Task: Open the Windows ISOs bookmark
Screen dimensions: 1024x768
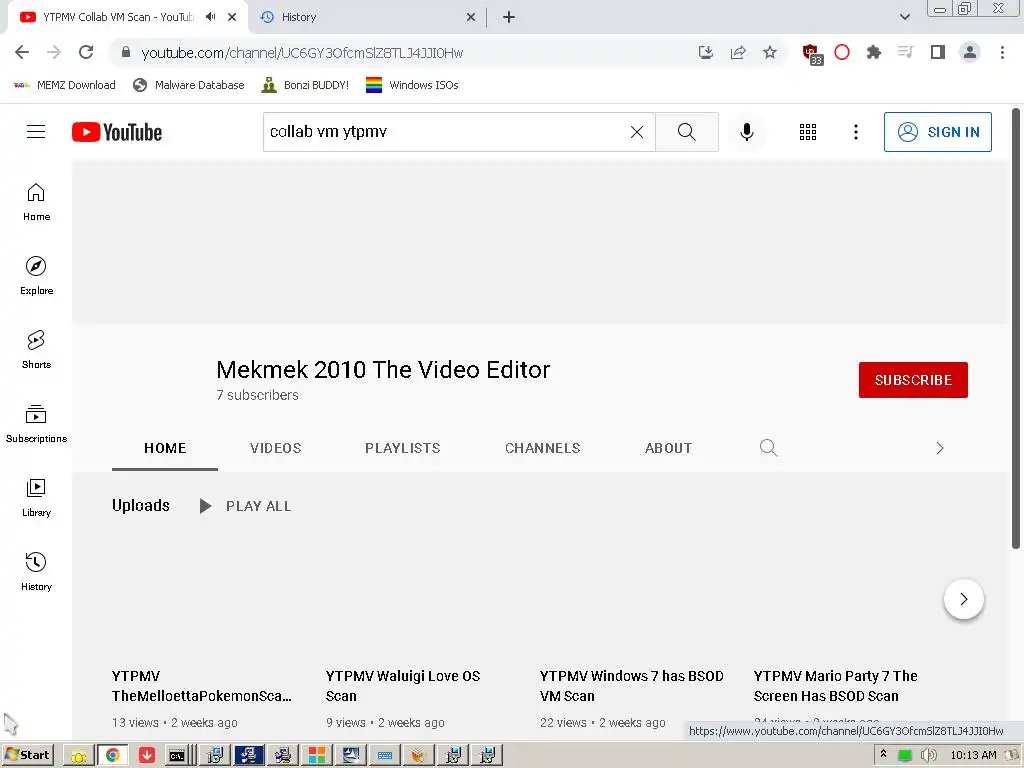Action: [x=412, y=85]
